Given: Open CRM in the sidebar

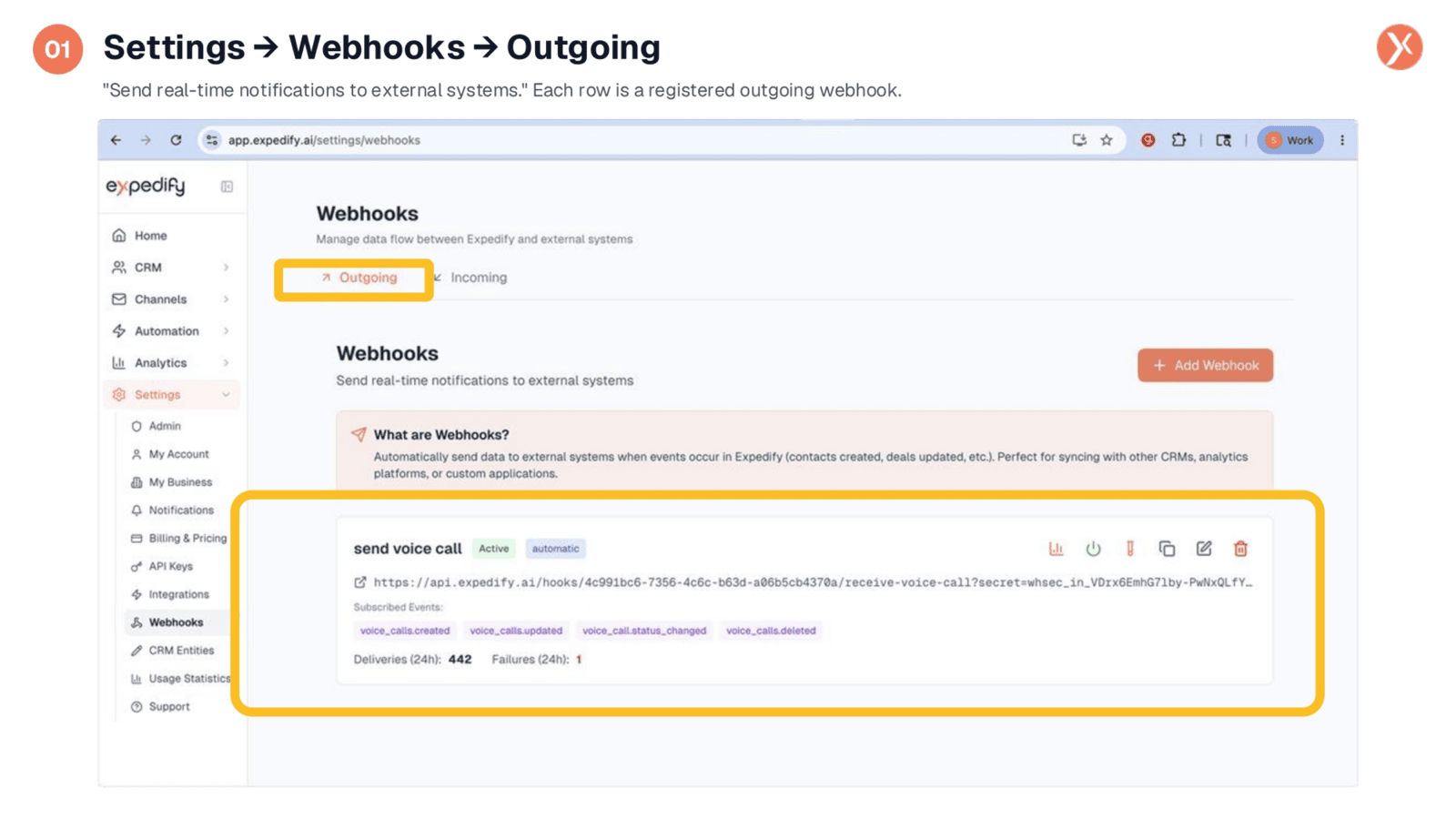Looking at the screenshot, I should click(x=147, y=268).
